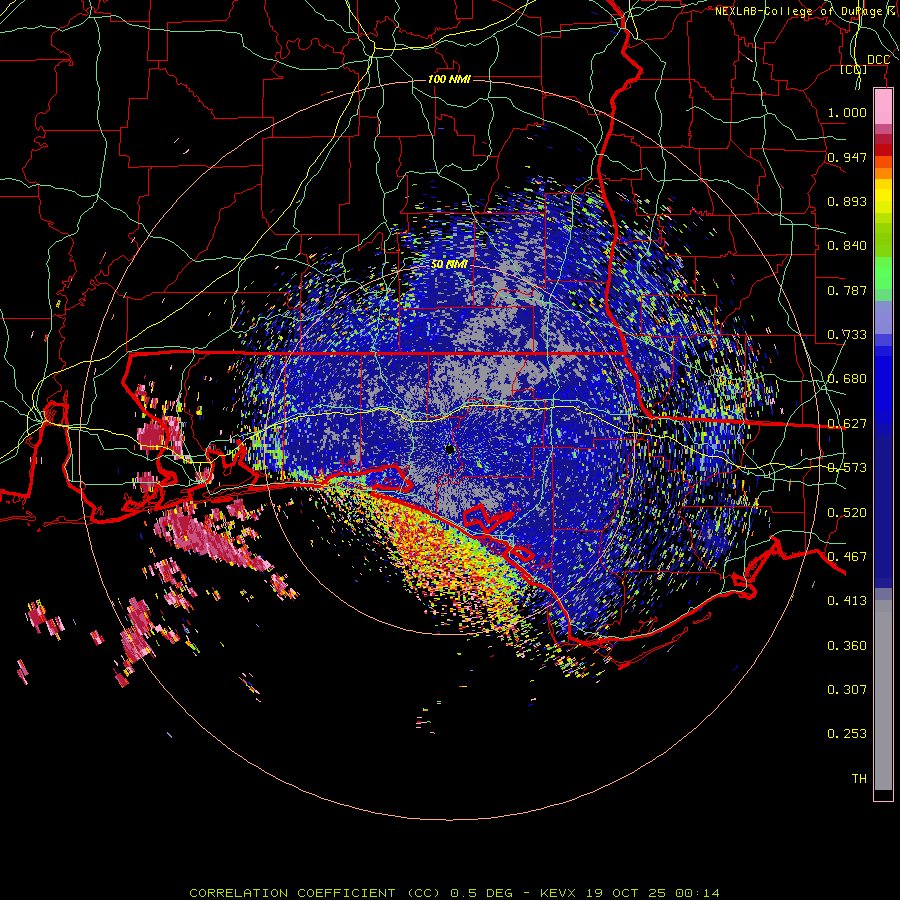Screen dimensions: 900x900
Task: Click the DCC product label above the legend
Action: coord(878,60)
